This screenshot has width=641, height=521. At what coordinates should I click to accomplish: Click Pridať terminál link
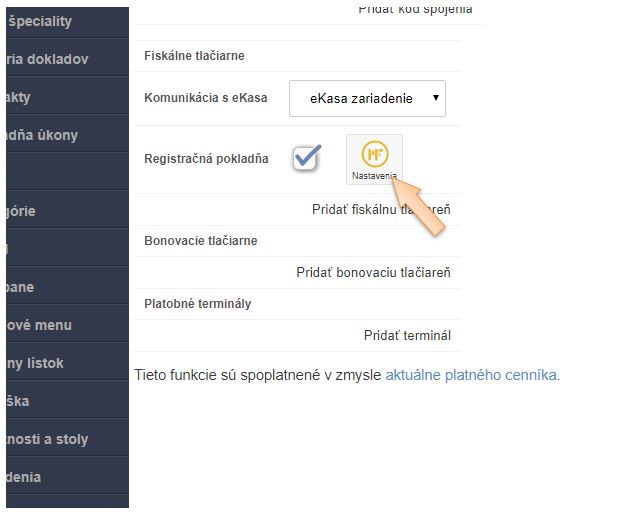pyautogui.click(x=407, y=335)
